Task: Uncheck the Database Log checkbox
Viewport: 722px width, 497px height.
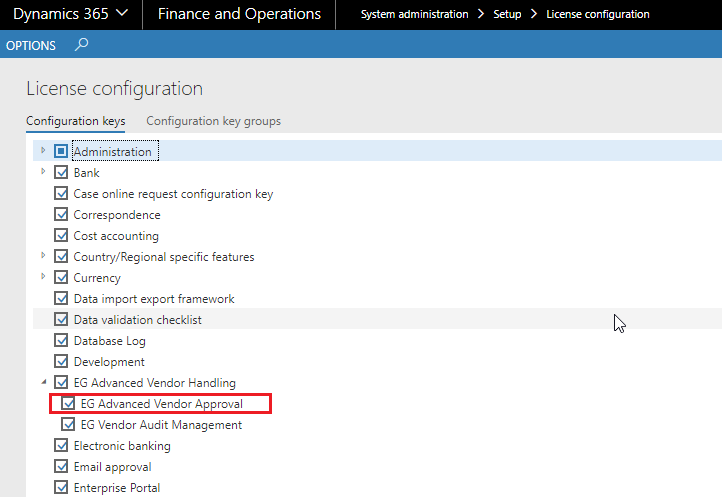Action: (61, 340)
